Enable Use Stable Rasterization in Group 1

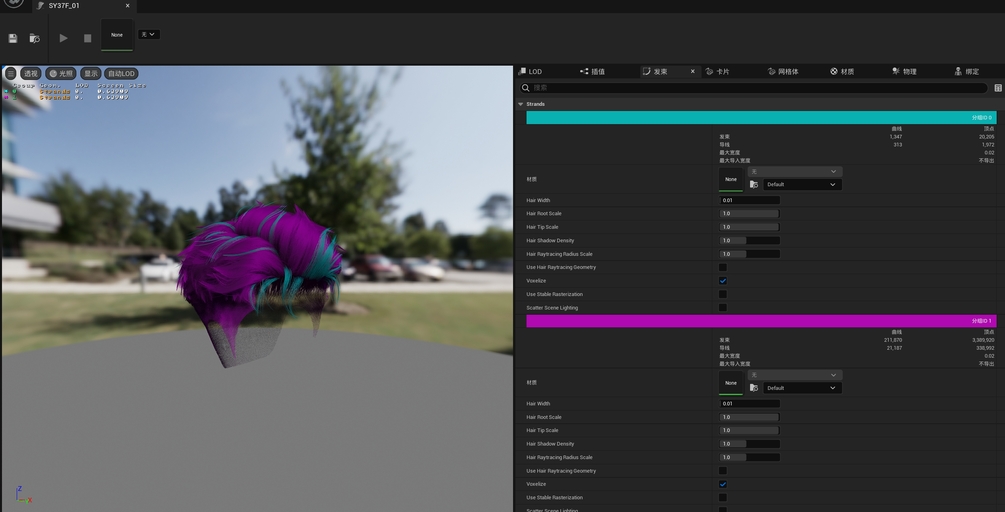click(723, 498)
